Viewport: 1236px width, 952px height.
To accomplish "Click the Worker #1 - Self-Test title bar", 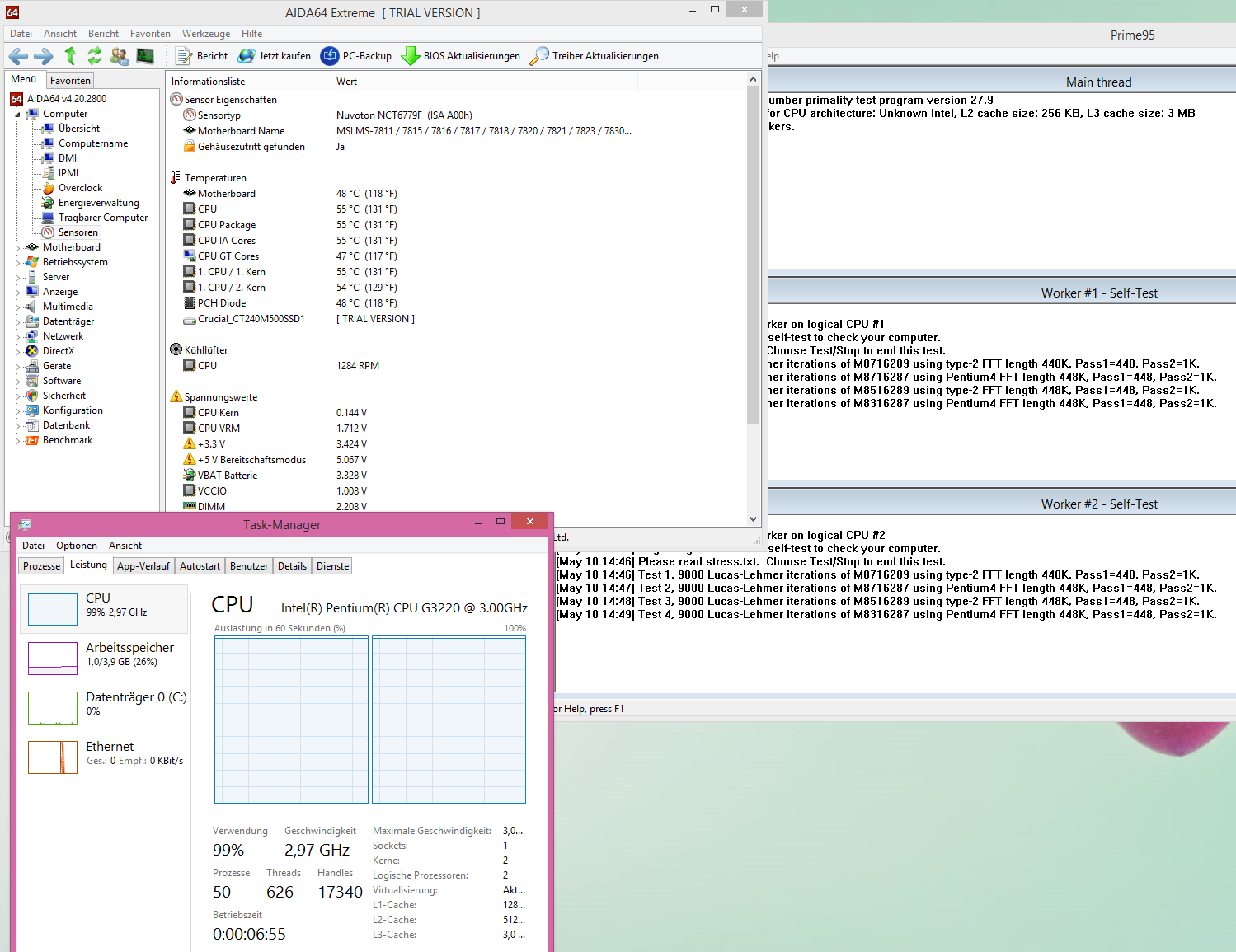I will 1002,293.
